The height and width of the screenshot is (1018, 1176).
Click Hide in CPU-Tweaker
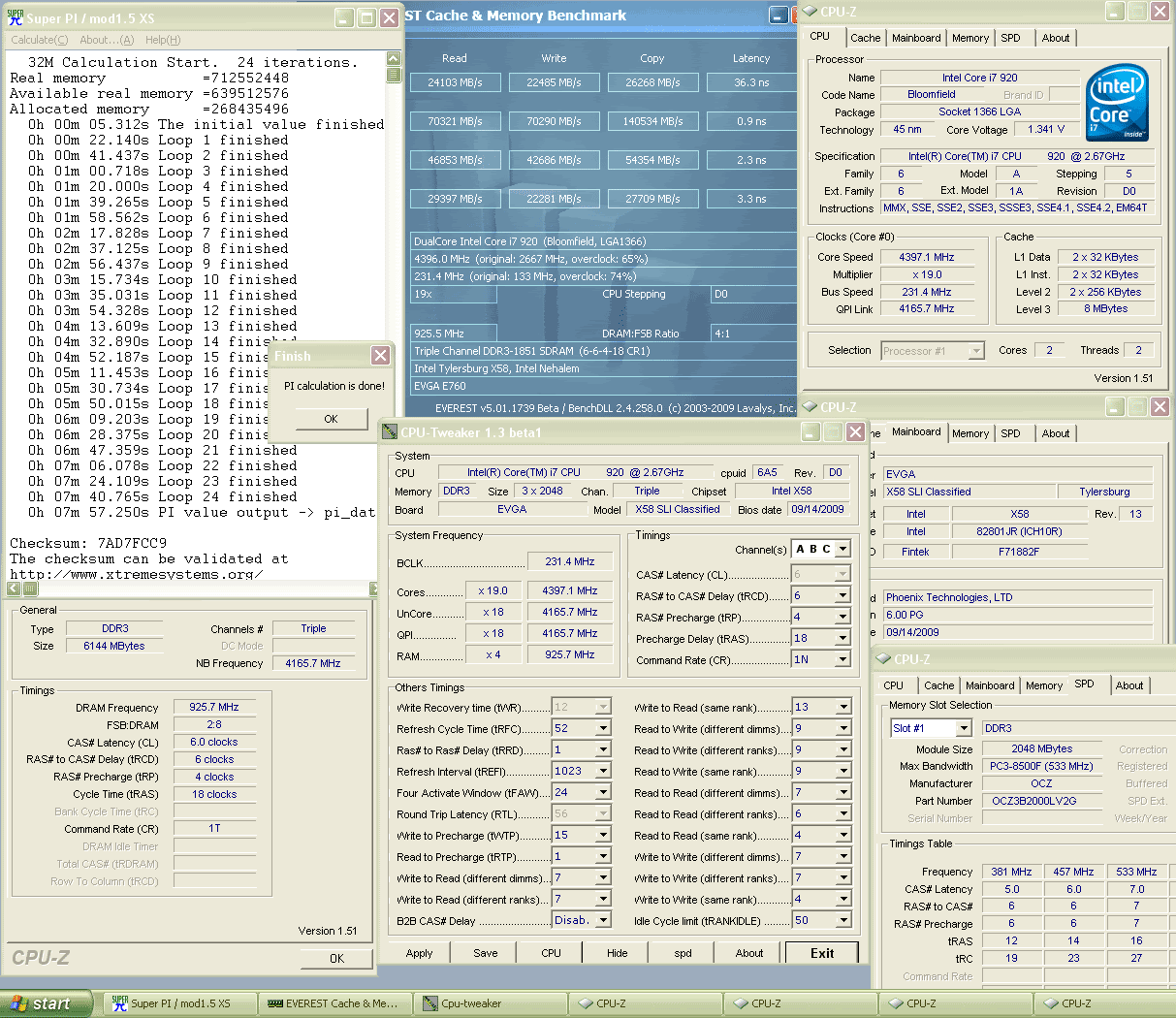[x=617, y=953]
